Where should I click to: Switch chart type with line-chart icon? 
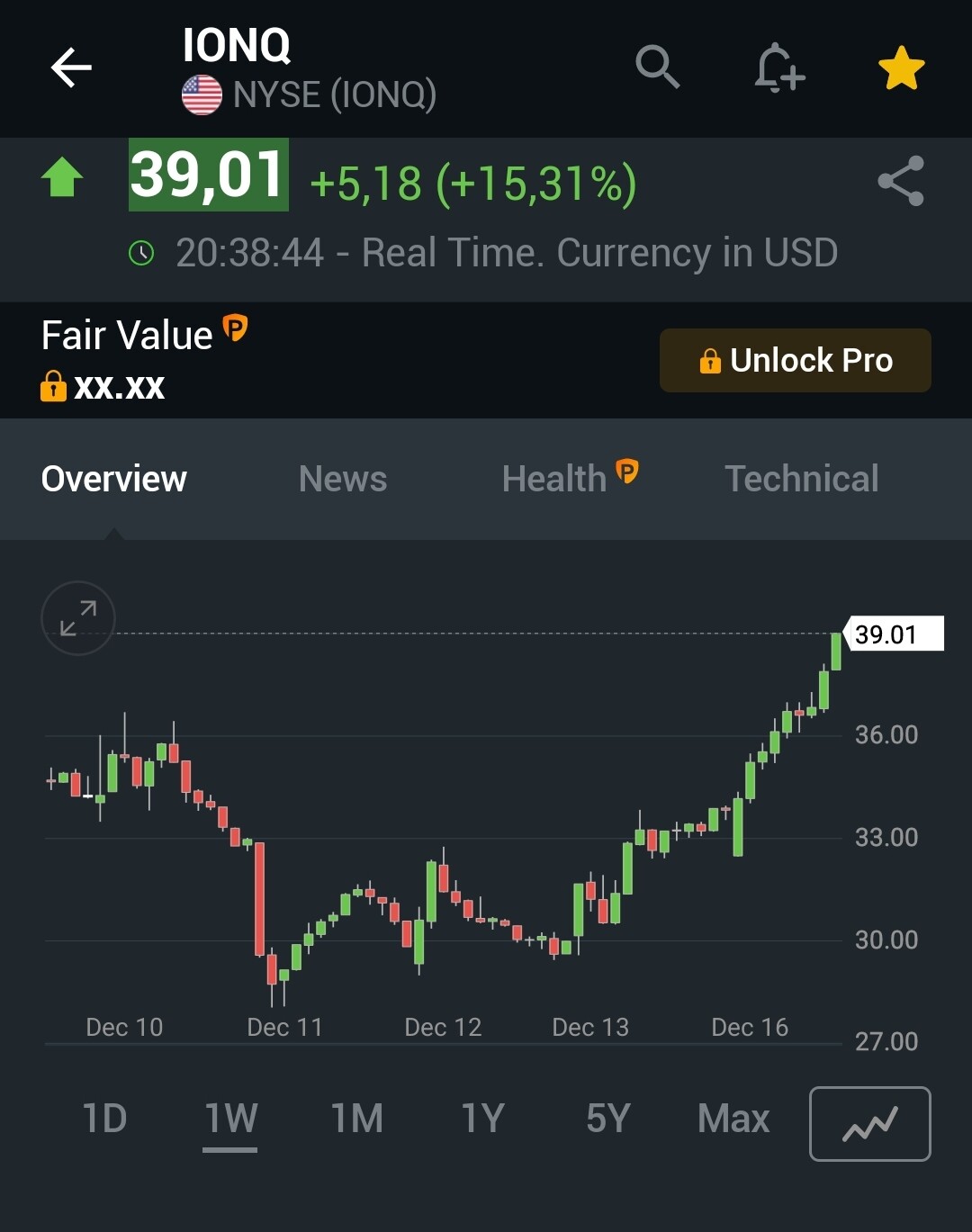[x=870, y=1124]
